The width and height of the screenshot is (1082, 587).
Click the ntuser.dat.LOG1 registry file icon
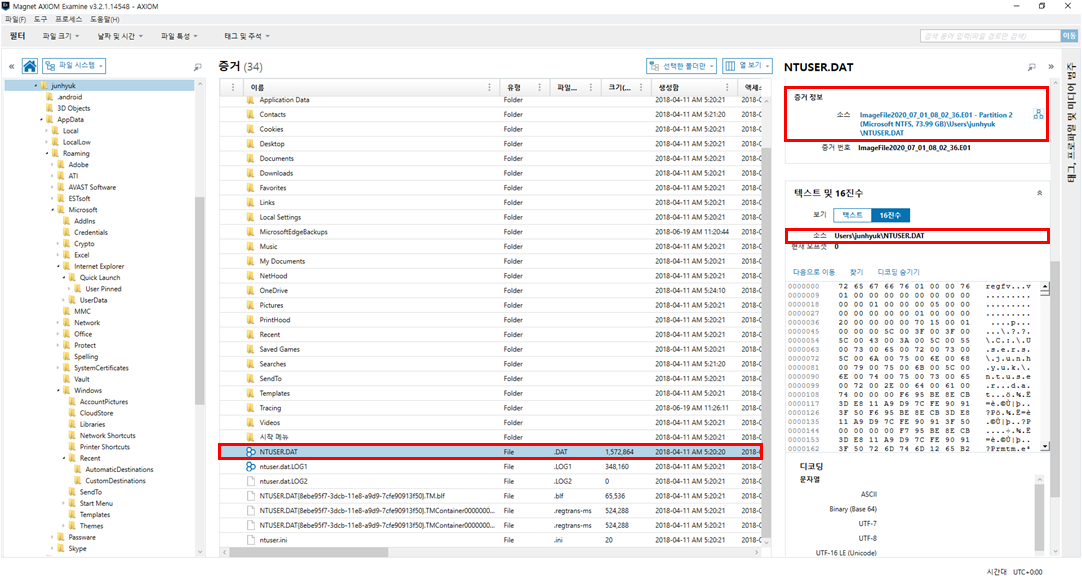pos(250,466)
